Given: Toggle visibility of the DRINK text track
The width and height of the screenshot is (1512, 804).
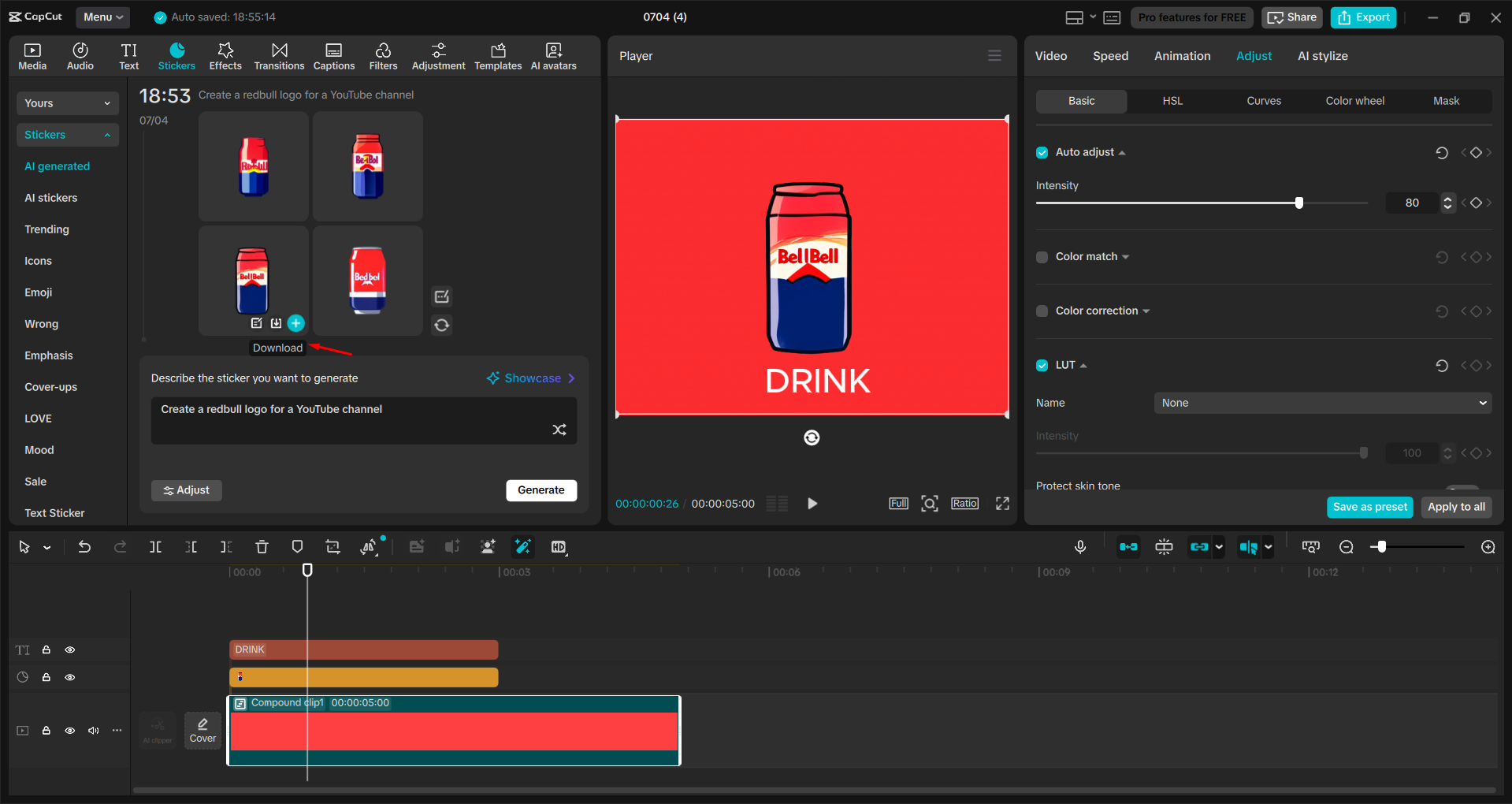Looking at the screenshot, I should click(x=70, y=650).
